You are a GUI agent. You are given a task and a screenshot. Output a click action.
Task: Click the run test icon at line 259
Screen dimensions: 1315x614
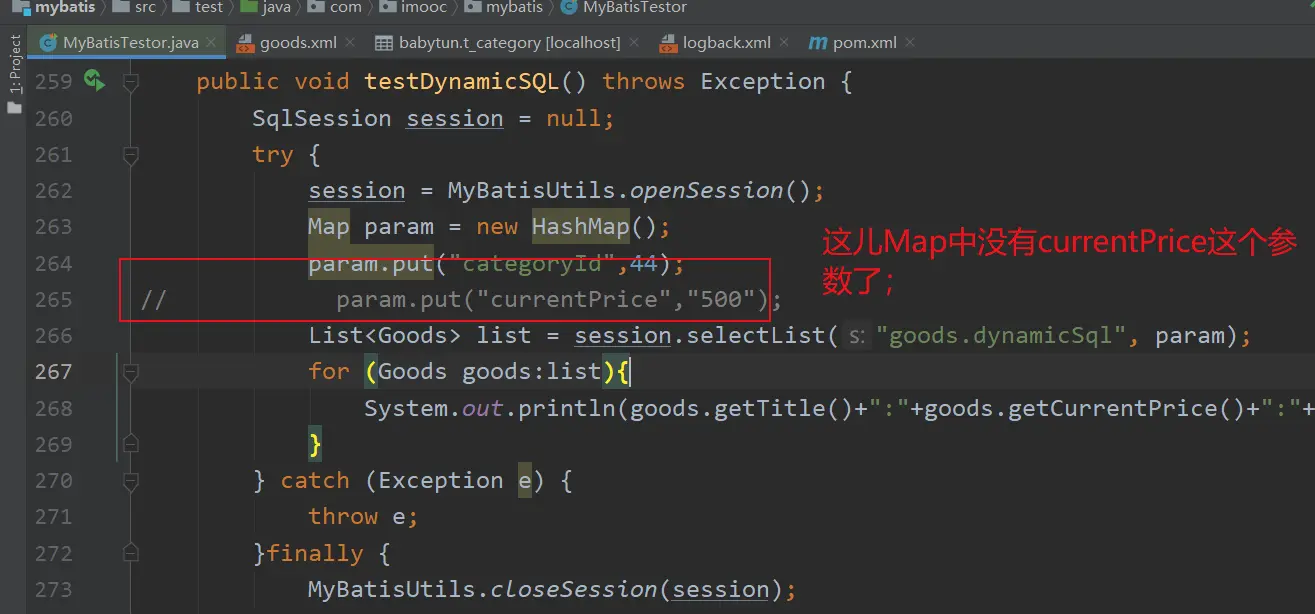click(94, 80)
